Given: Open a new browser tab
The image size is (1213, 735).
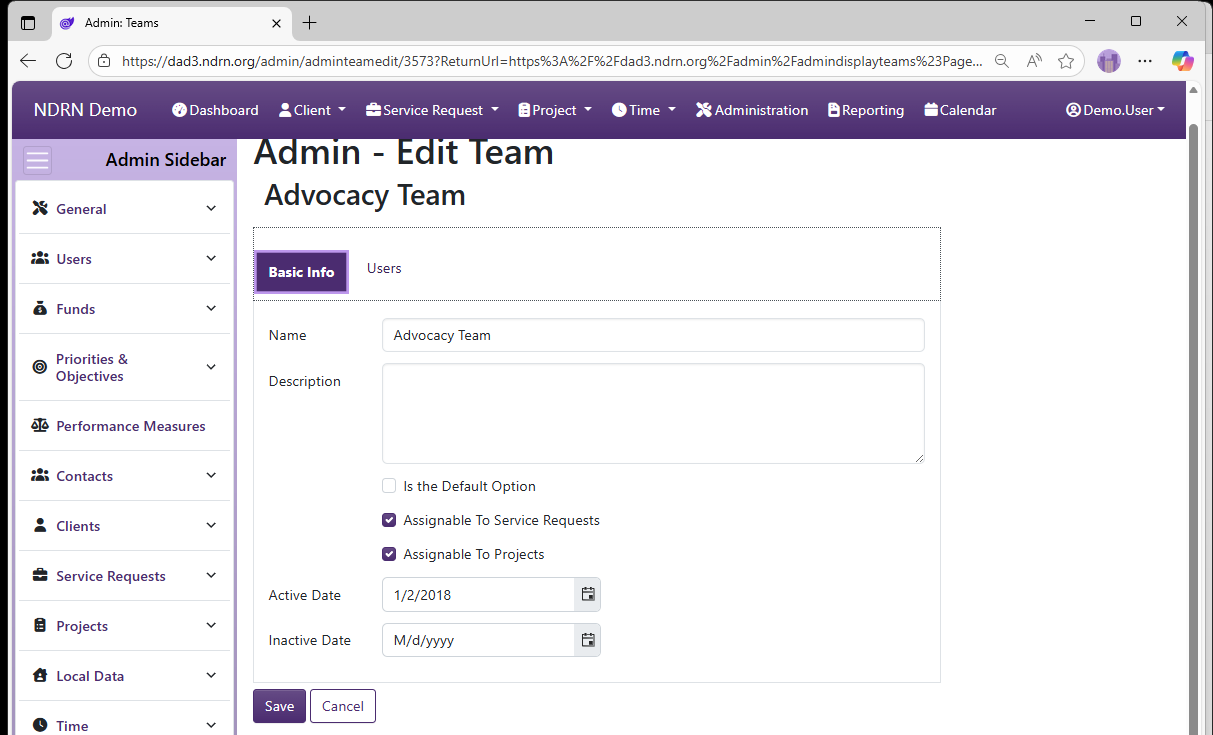Looking at the screenshot, I should [310, 22].
